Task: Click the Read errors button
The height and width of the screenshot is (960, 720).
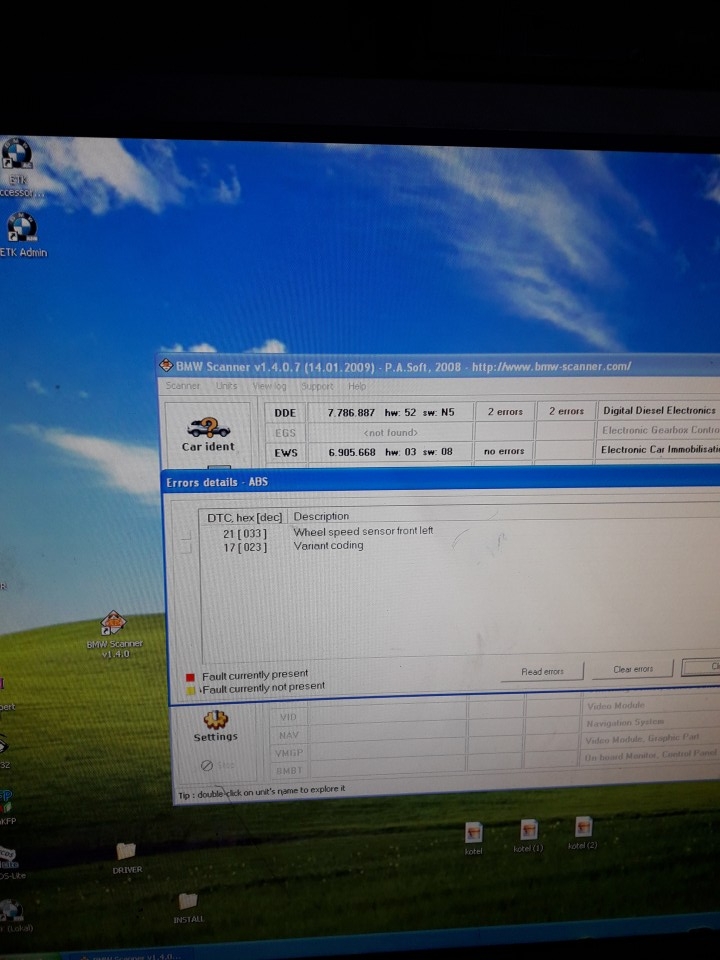Action: click(542, 672)
